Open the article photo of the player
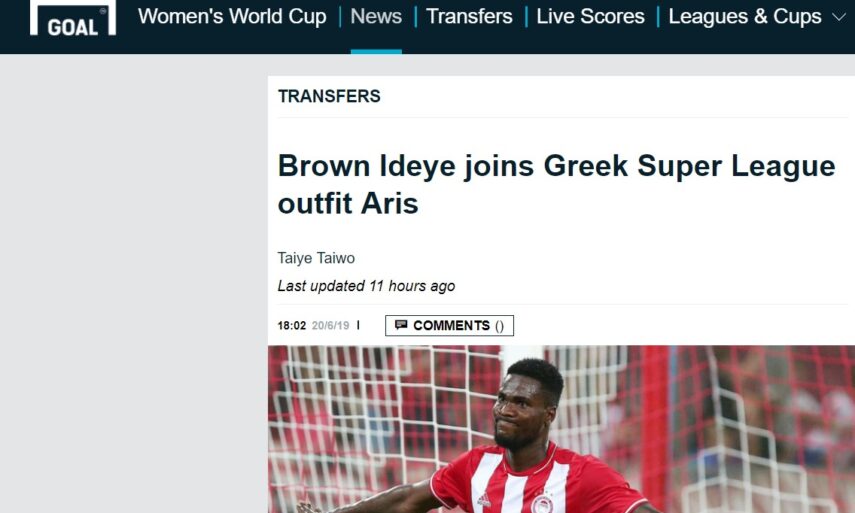 (x=561, y=429)
